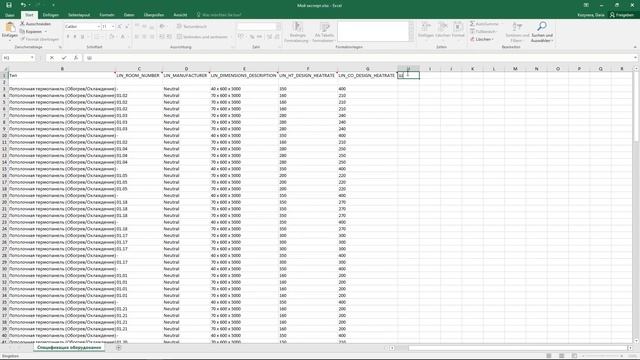This screenshot has width=640, height=360.
Task: Activate Format übertragen painter
Action: 40,39
